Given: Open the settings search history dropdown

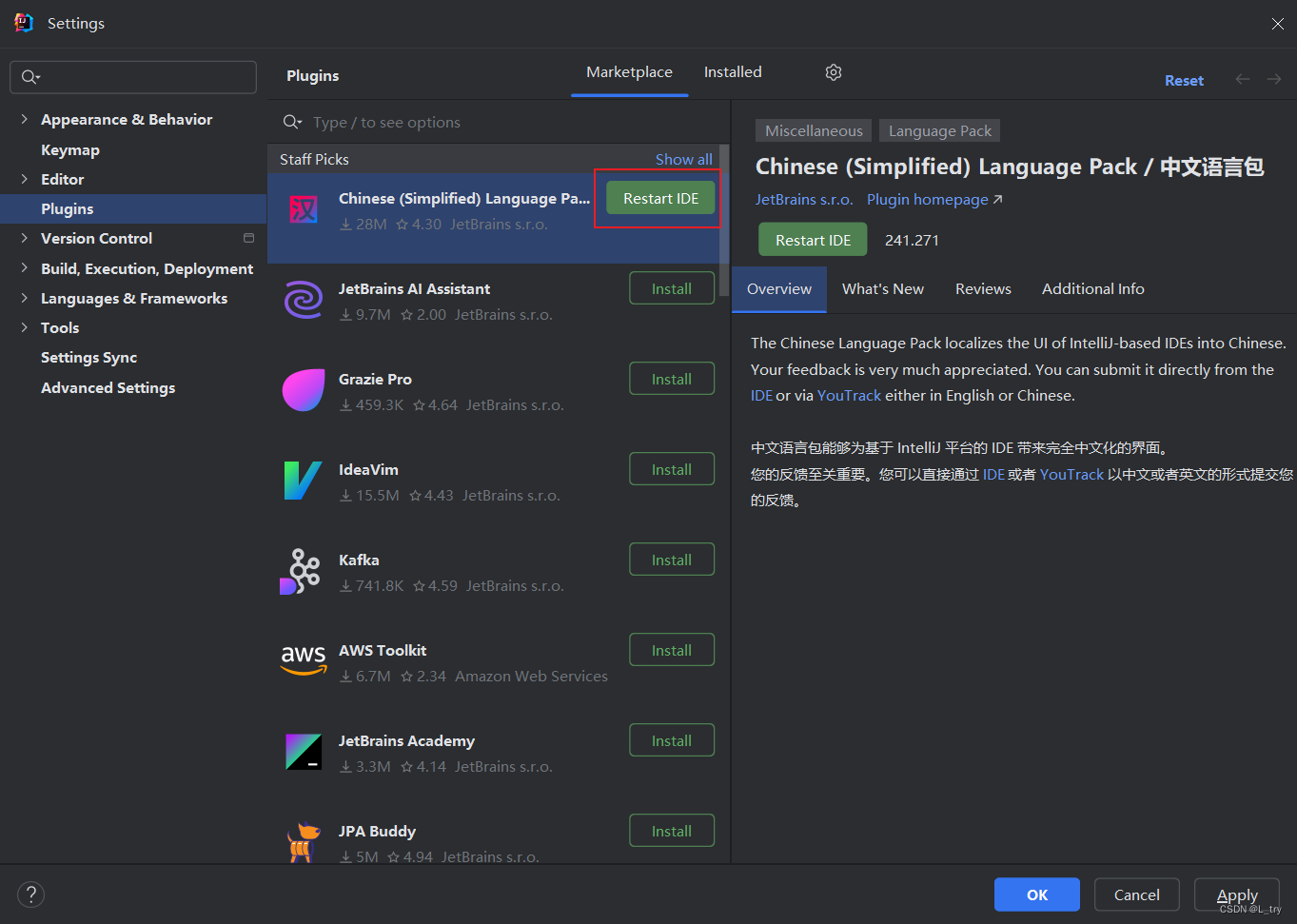Looking at the screenshot, I should pos(30,77).
